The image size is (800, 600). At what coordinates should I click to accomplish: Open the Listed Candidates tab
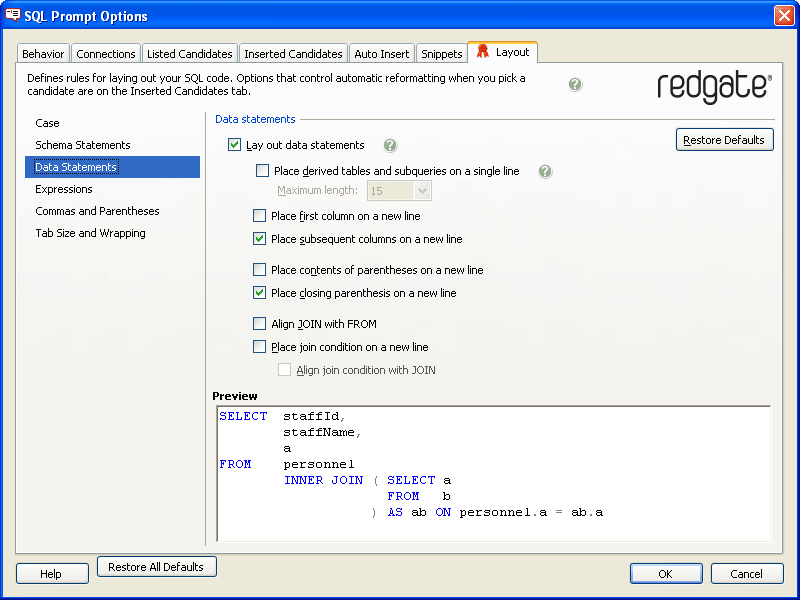pyautogui.click(x=189, y=54)
